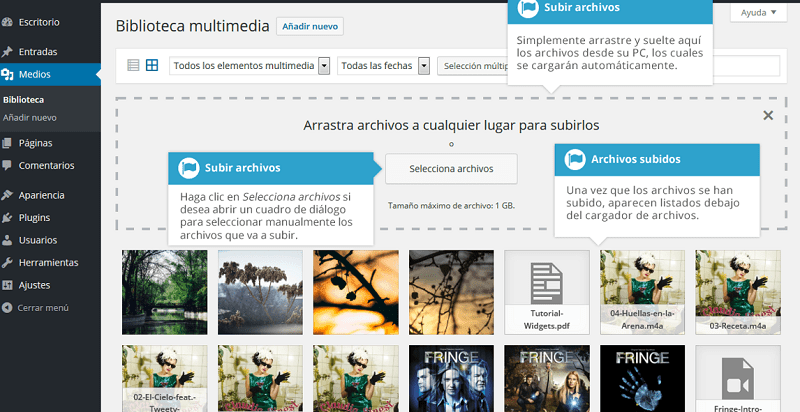Click the Usuarios person icon
Viewport: 800px width, 412px height.
click(7, 240)
